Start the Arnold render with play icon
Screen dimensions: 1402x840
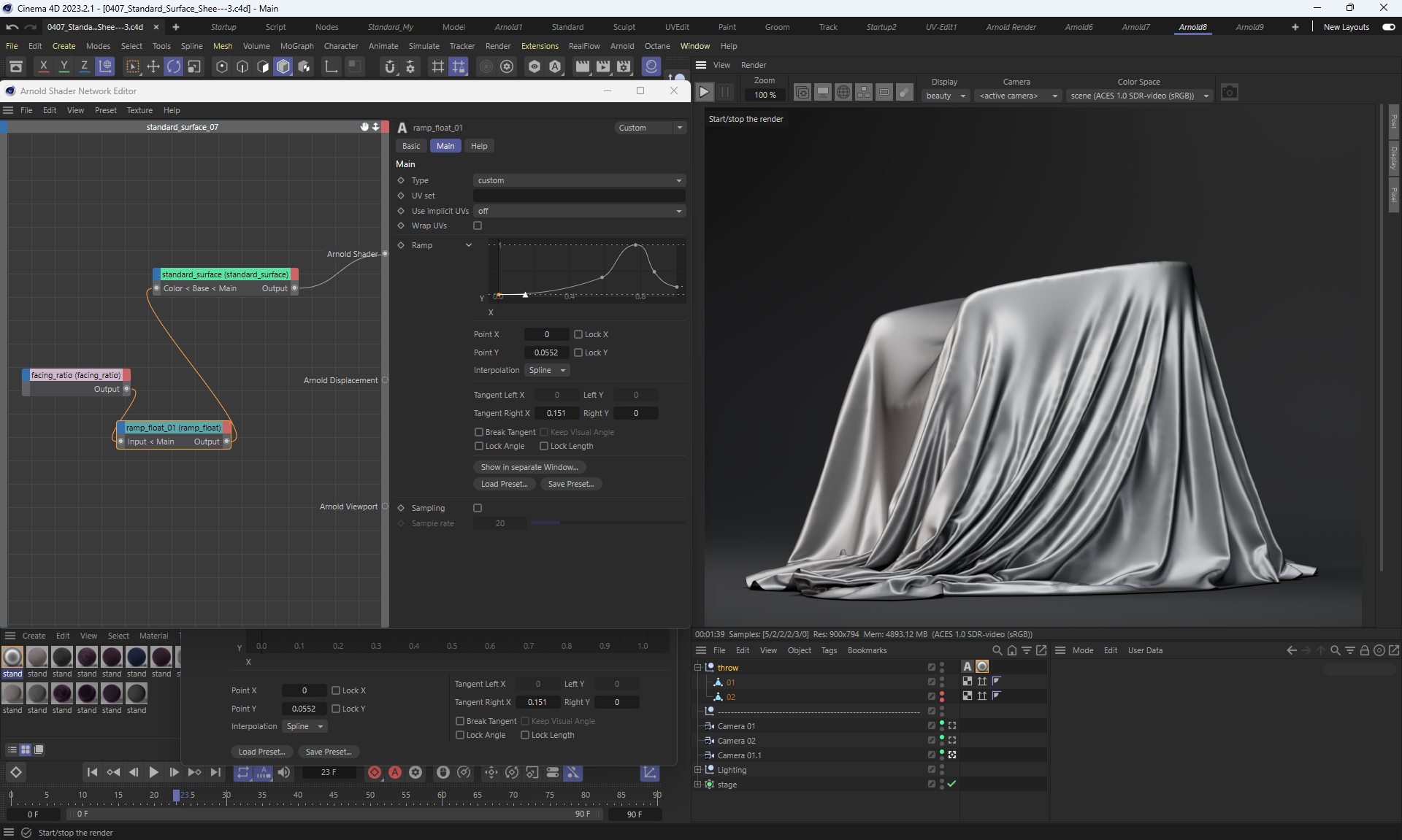click(x=704, y=93)
